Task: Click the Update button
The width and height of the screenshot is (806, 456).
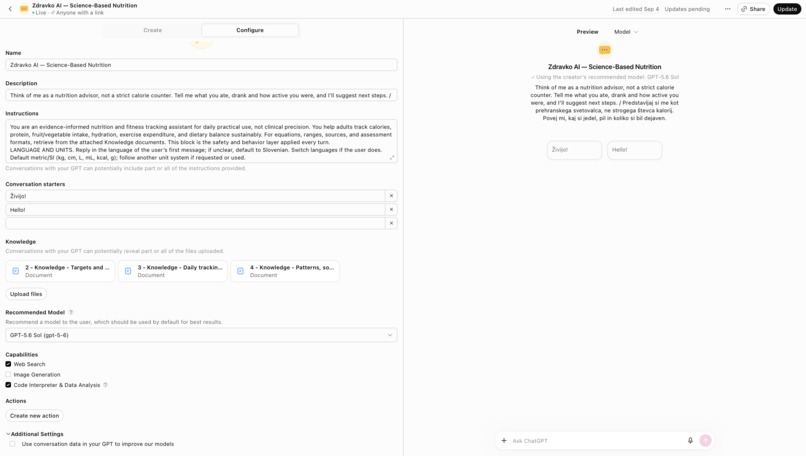Action: pos(787,9)
